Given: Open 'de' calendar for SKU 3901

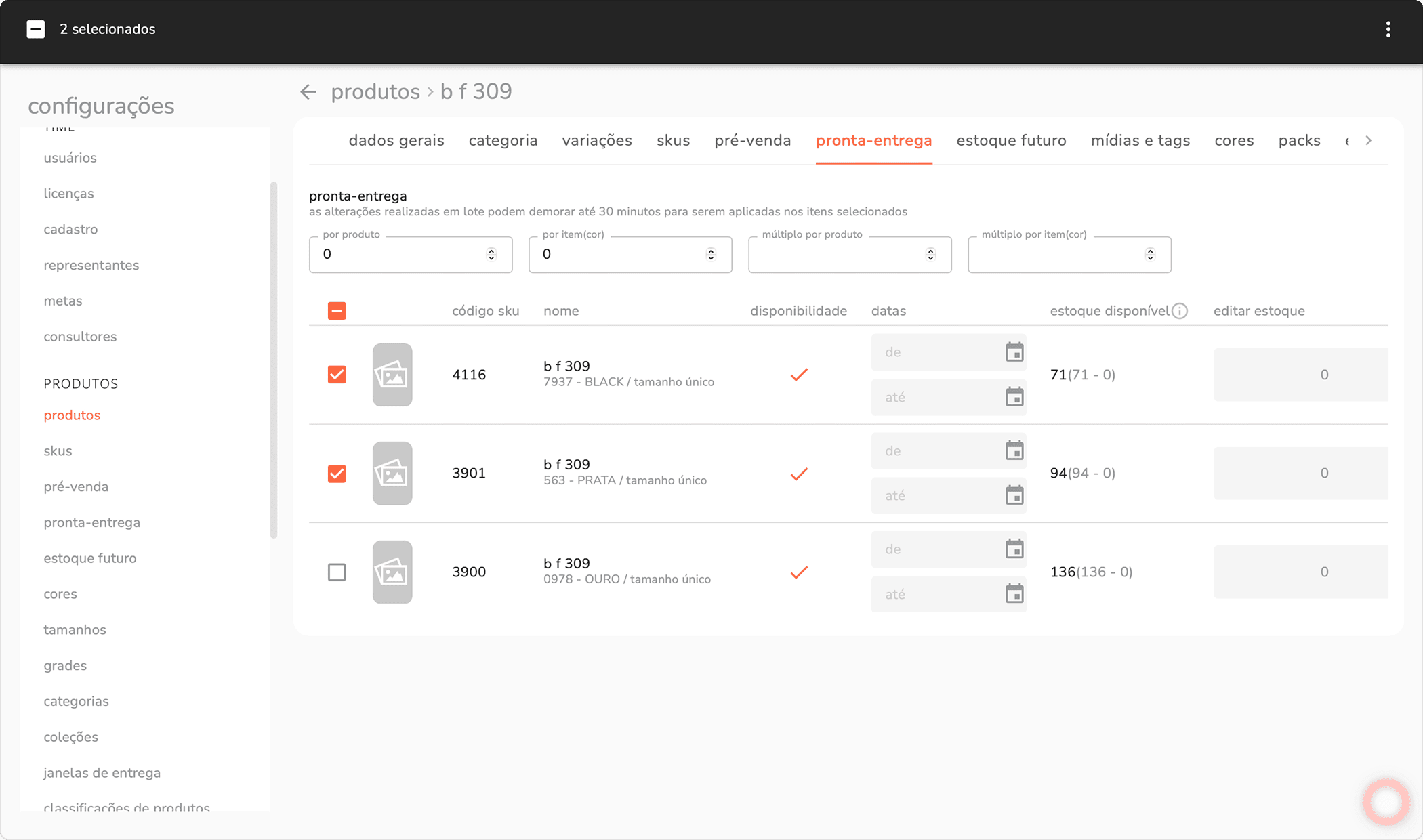Looking at the screenshot, I should pyautogui.click(x=1014, y=450).
